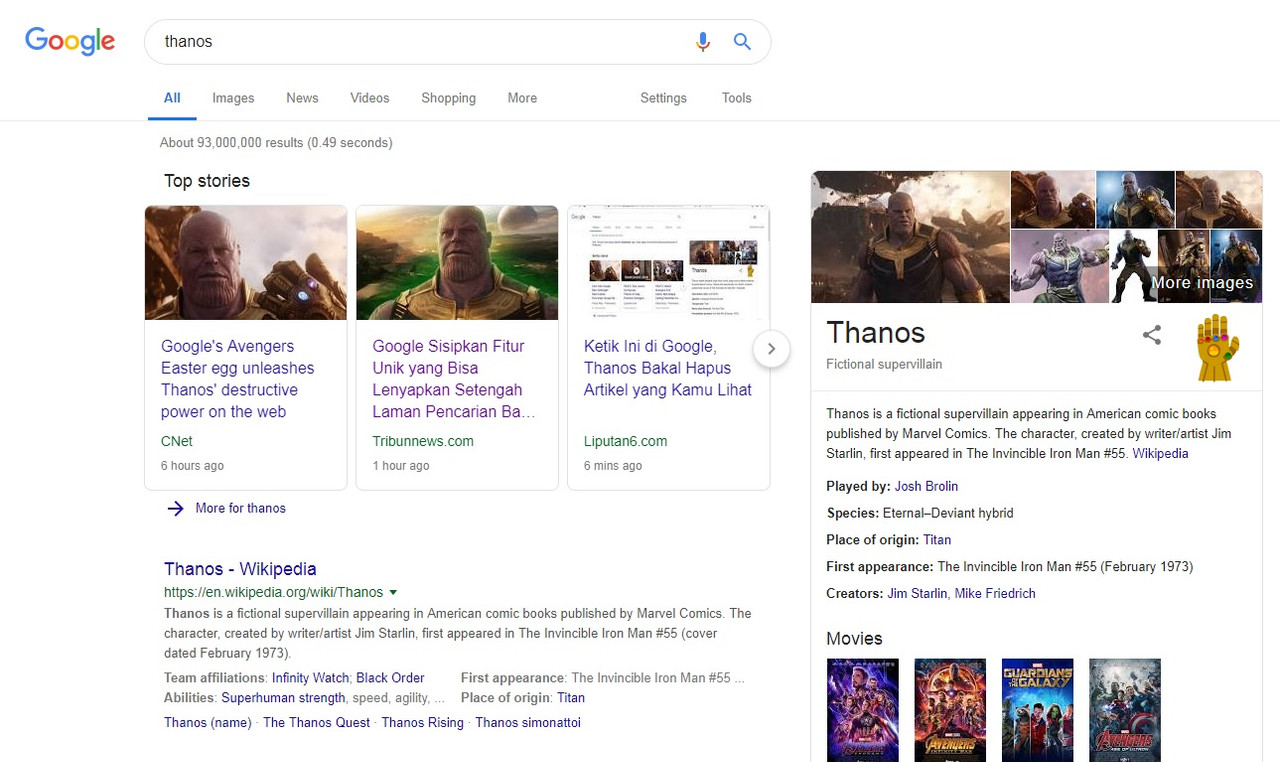Open the Thanos simonattoi sitelink
This screenshot has width=1280, height=762.
coord(528,722)
